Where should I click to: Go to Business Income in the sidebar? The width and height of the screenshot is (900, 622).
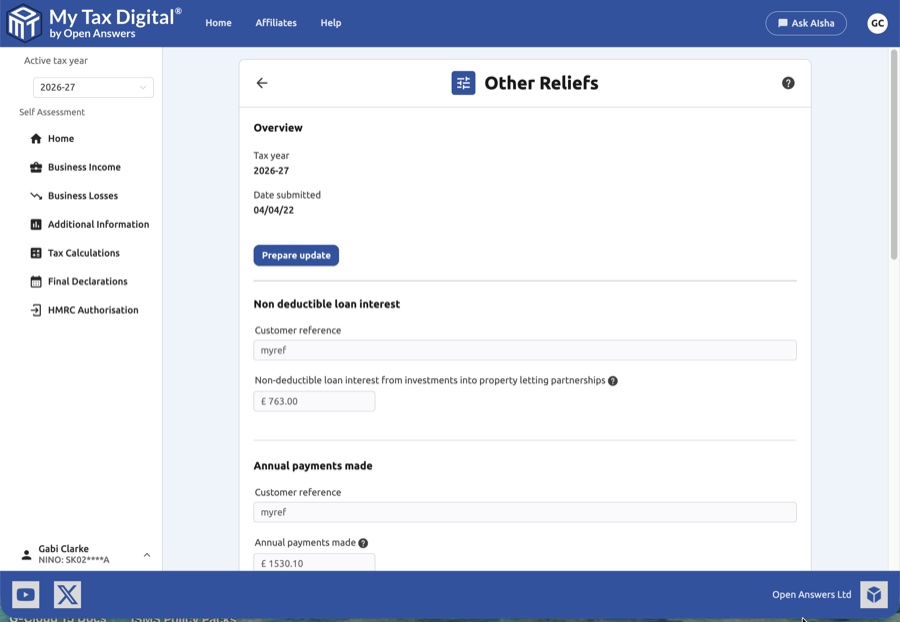[84, 167]
